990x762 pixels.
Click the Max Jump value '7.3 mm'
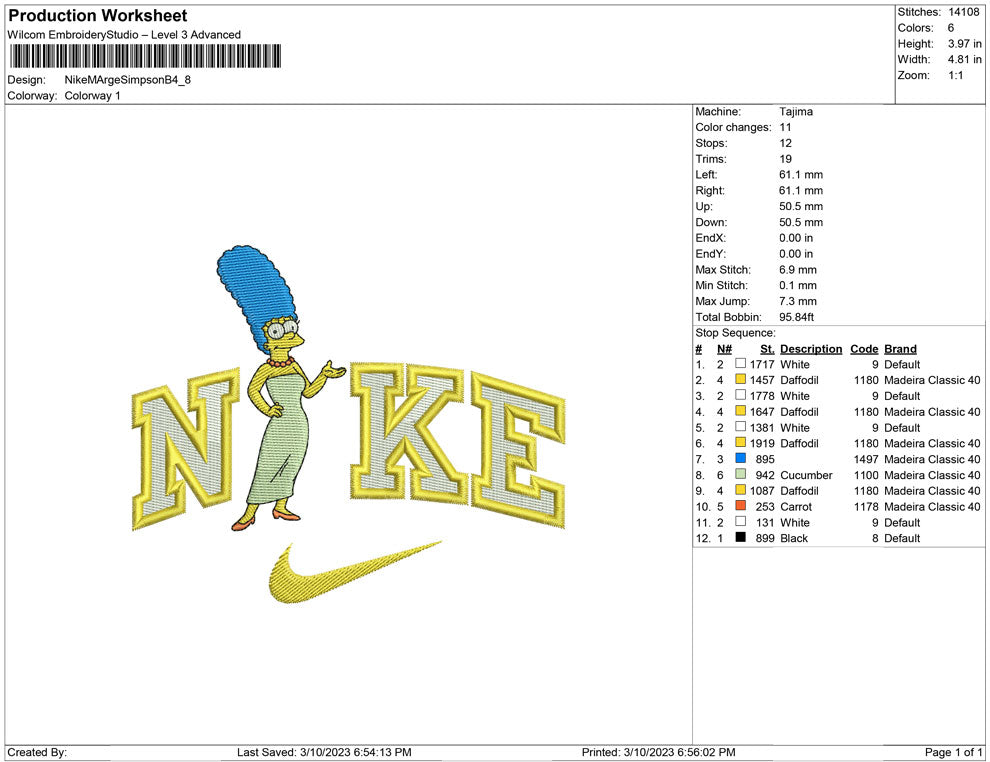point(798,301)
